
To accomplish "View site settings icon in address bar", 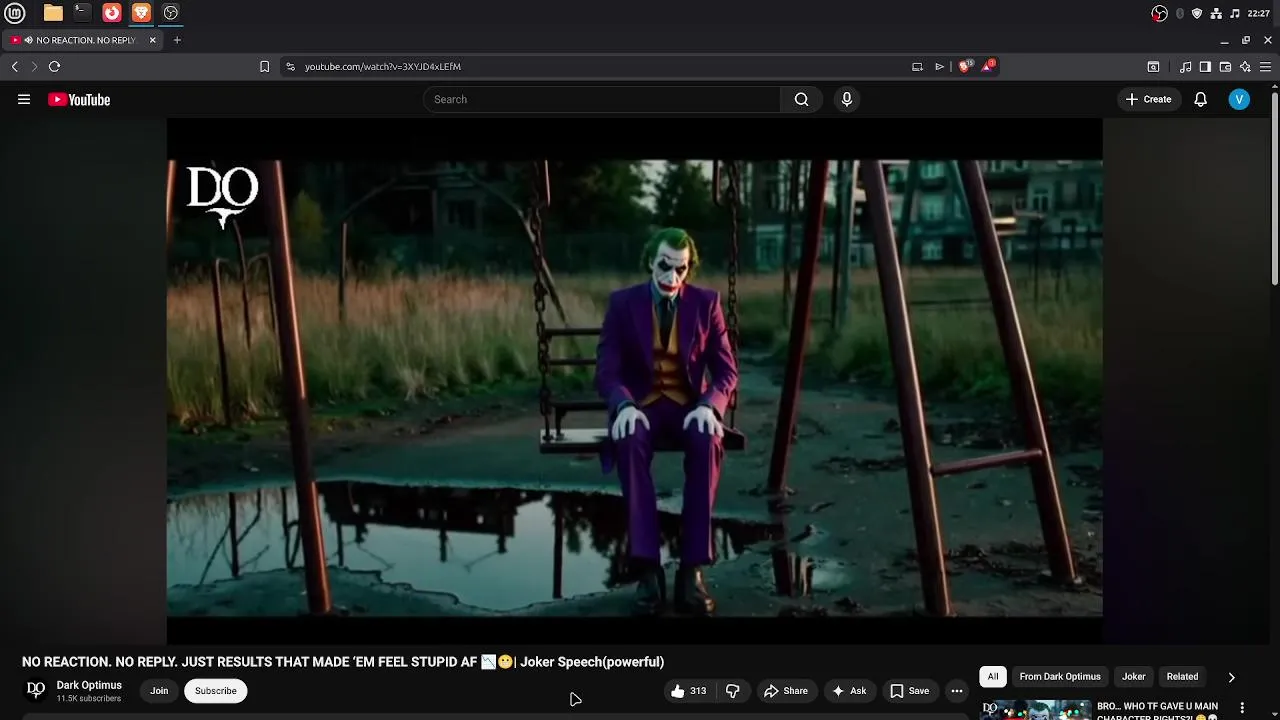I will [290, 66].
